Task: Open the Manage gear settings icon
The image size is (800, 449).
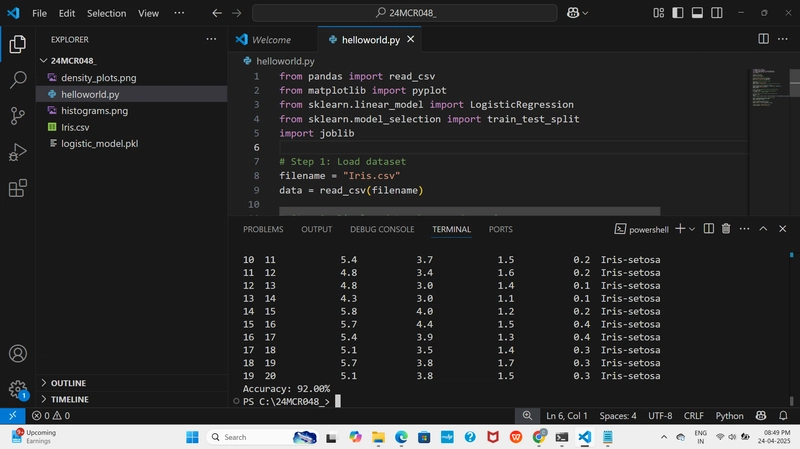Action: click(18, 389)
